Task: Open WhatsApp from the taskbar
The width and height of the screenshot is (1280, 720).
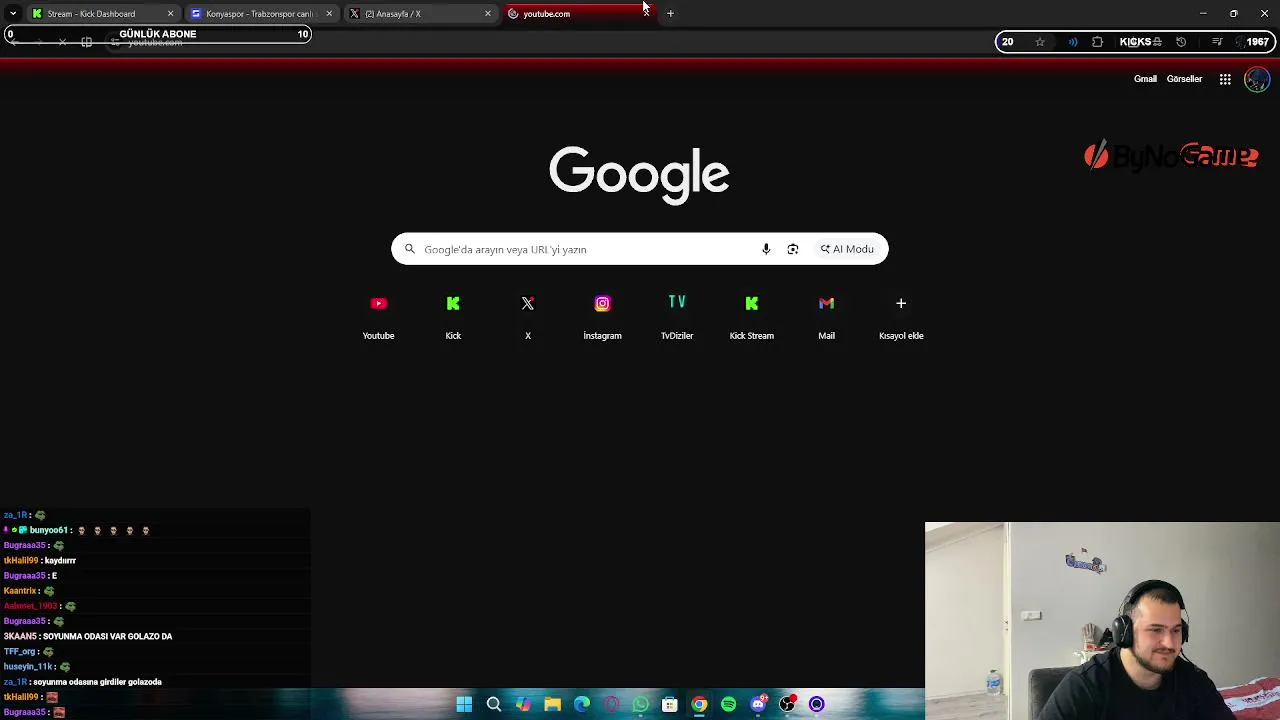Action: [x=641, y=704]
